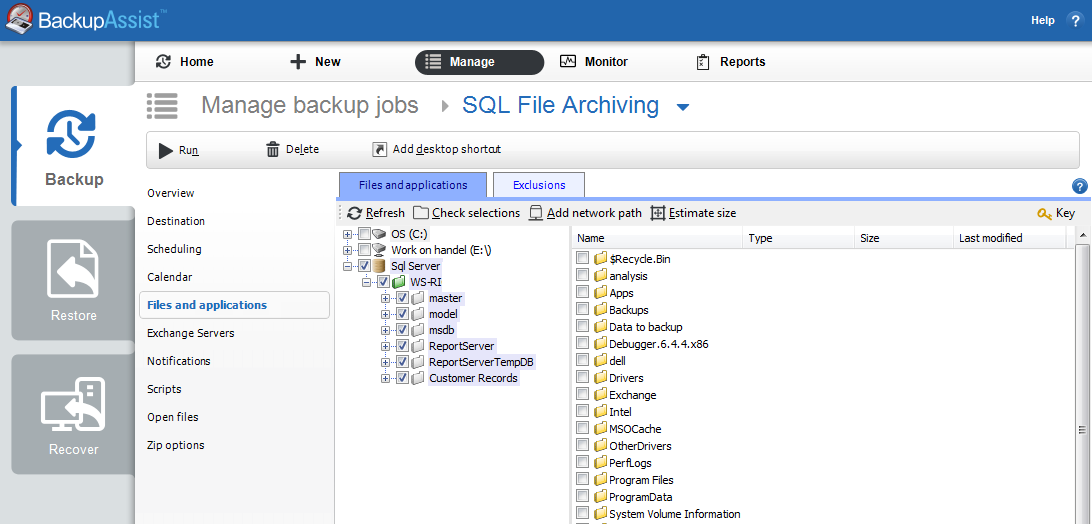Go to the Home tab
The image size is (1092, 524).
(x=185, y=62)
